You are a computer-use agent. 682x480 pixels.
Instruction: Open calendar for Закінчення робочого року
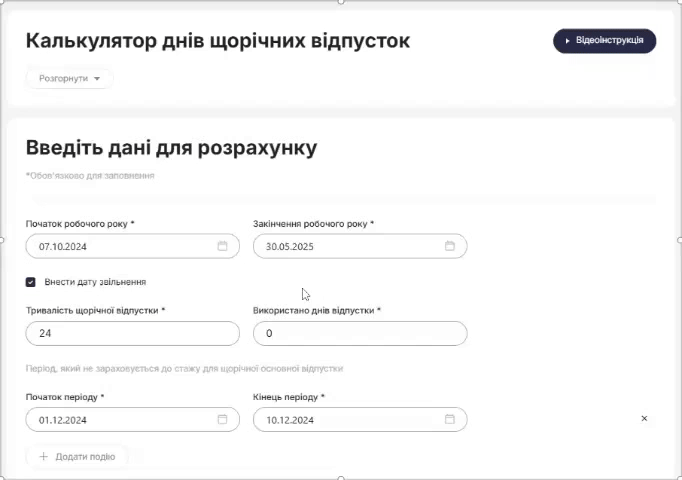450,246
